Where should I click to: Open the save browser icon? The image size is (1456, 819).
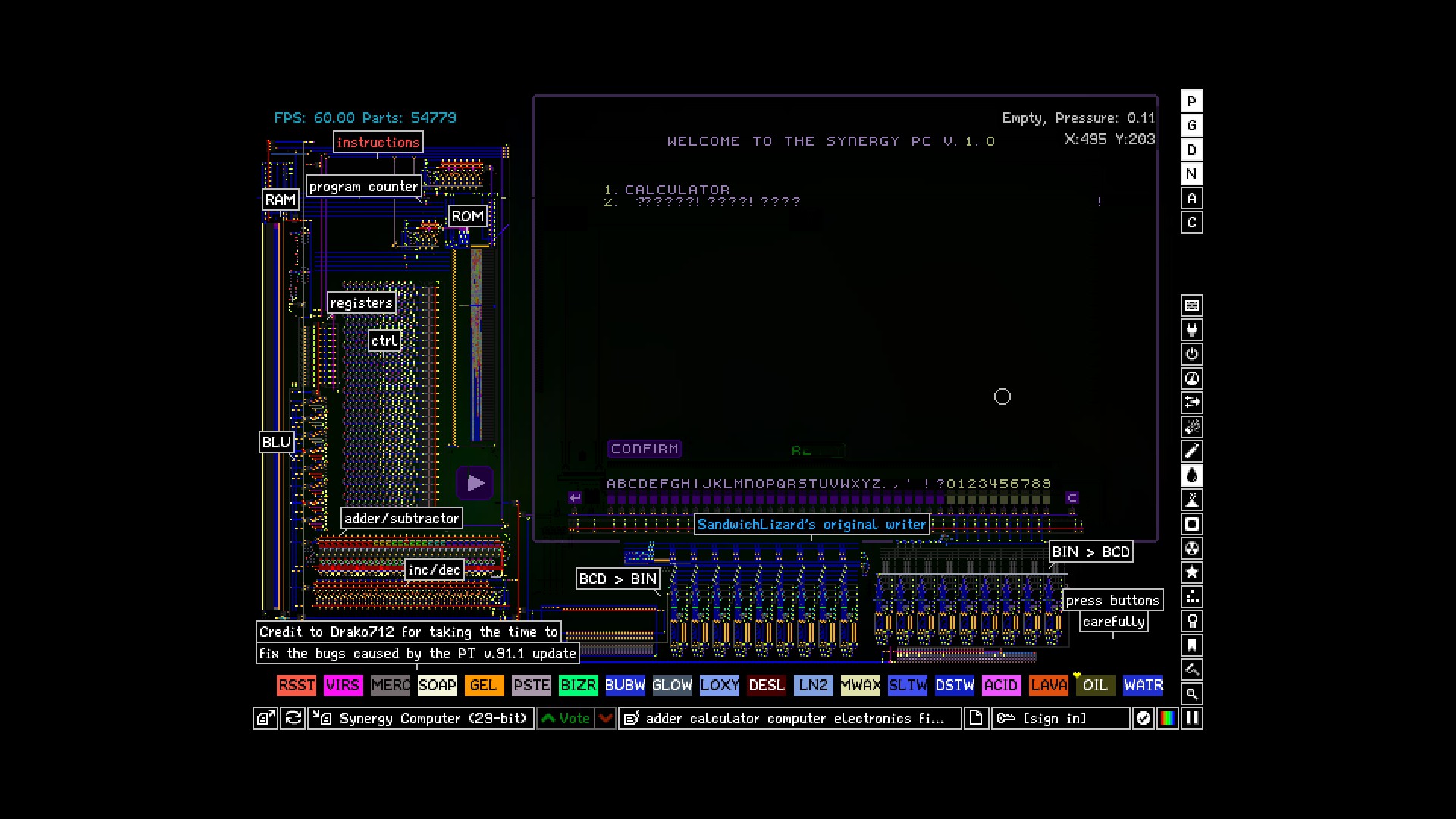[x=265, y=718]
